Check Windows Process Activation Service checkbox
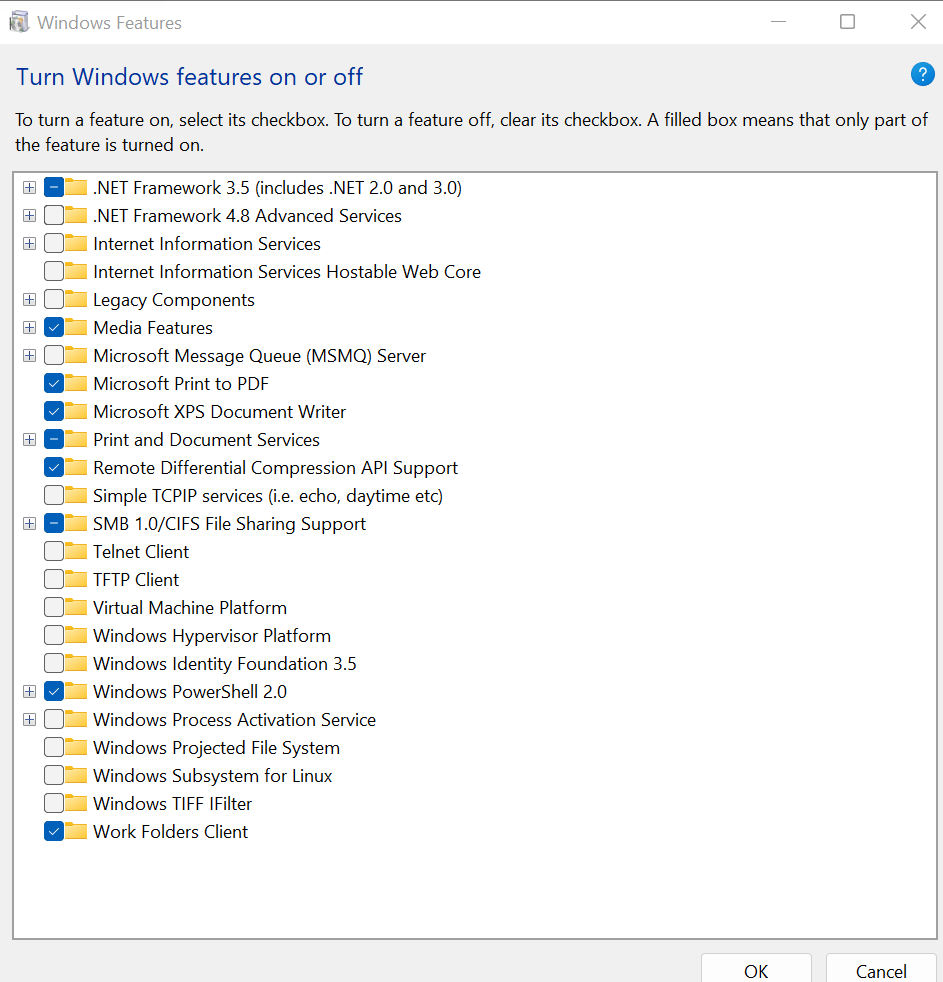 [x=54, y=719]
